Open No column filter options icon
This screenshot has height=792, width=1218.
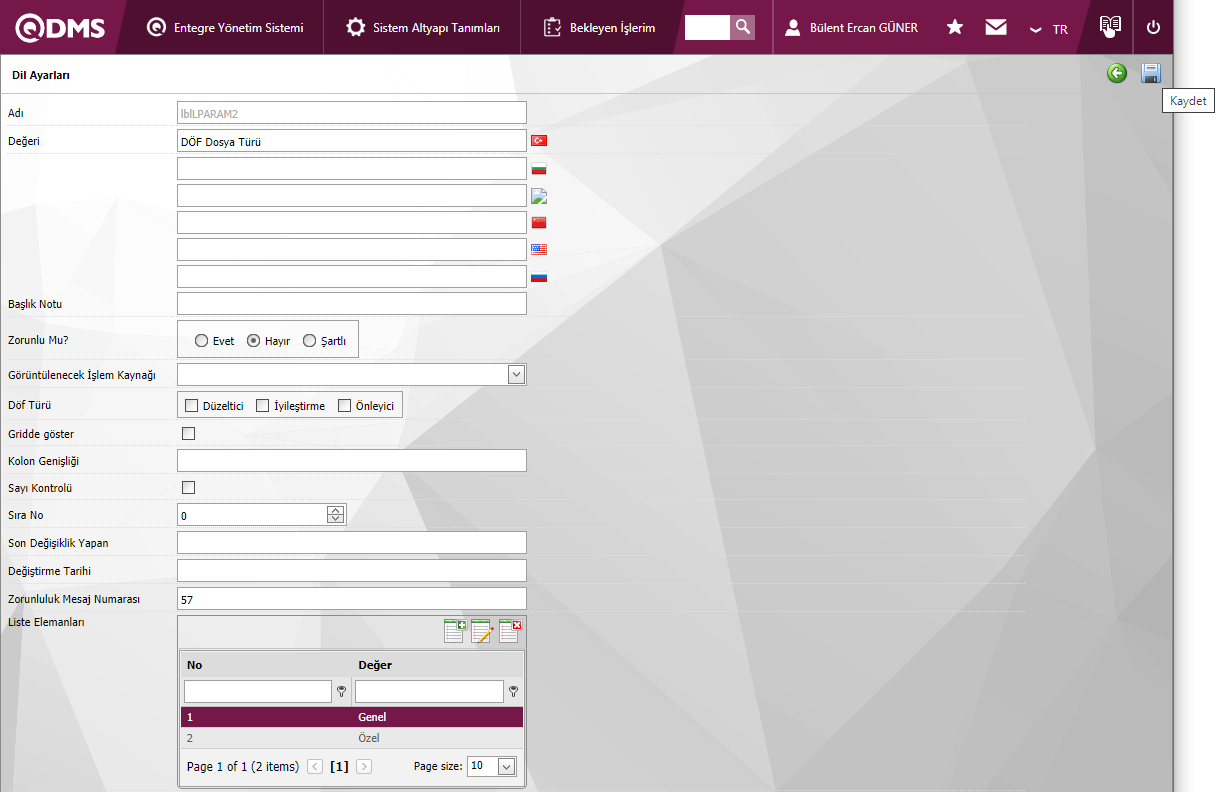(341, 692)
